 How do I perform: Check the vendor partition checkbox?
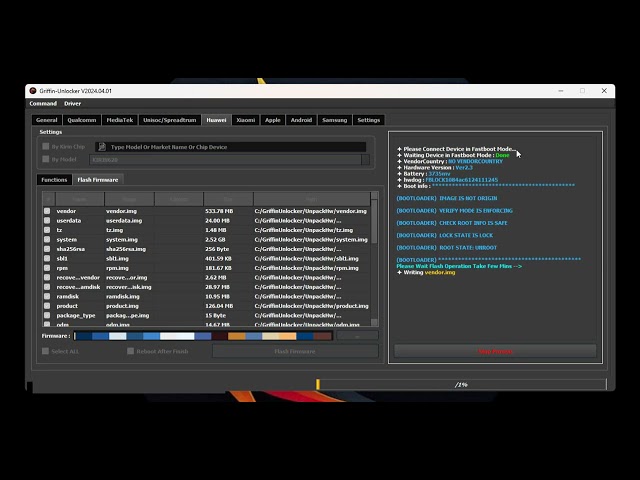[x=47, y=211]
